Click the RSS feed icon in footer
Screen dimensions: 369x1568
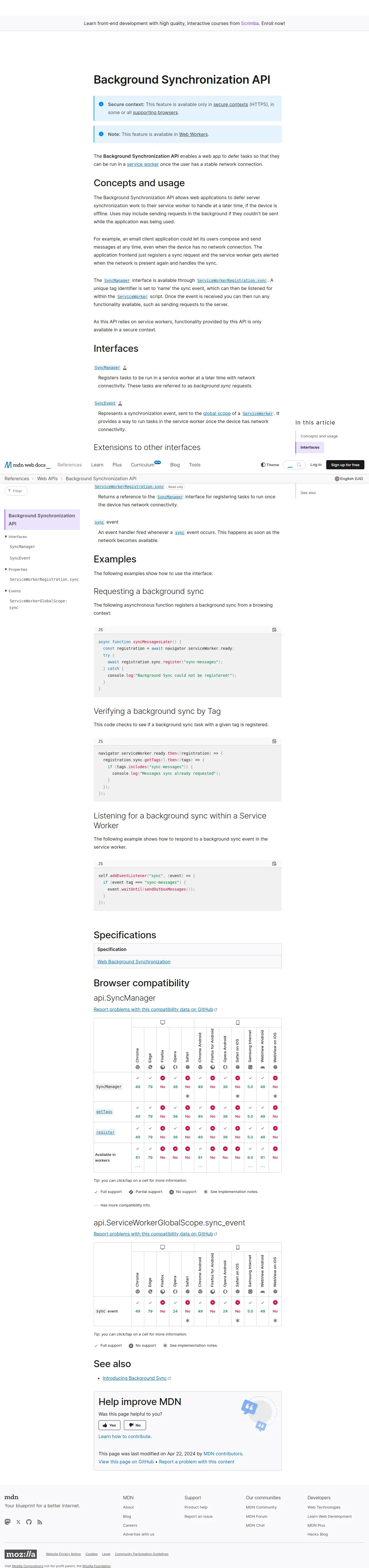(x=40, y=1522)
